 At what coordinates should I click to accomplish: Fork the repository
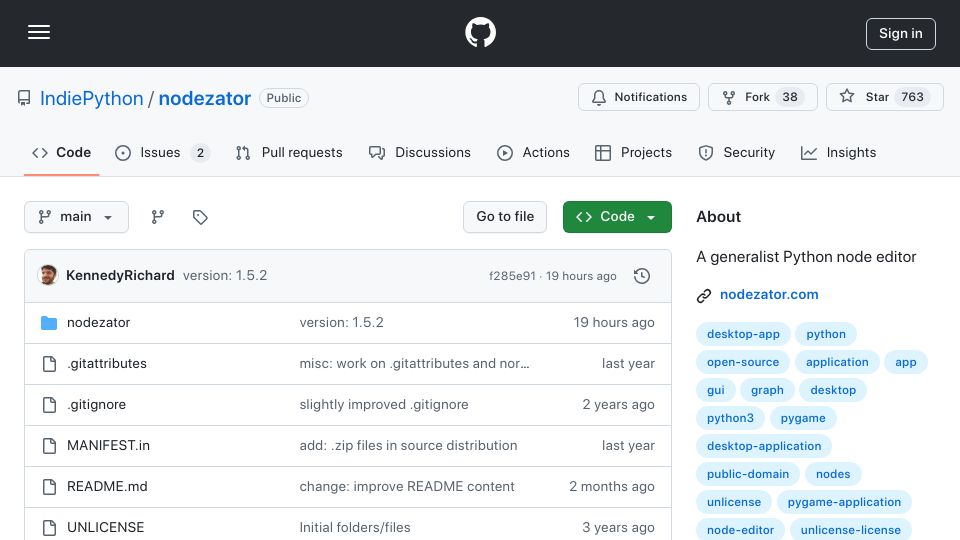pyautogui.click(x=762, y=97)
